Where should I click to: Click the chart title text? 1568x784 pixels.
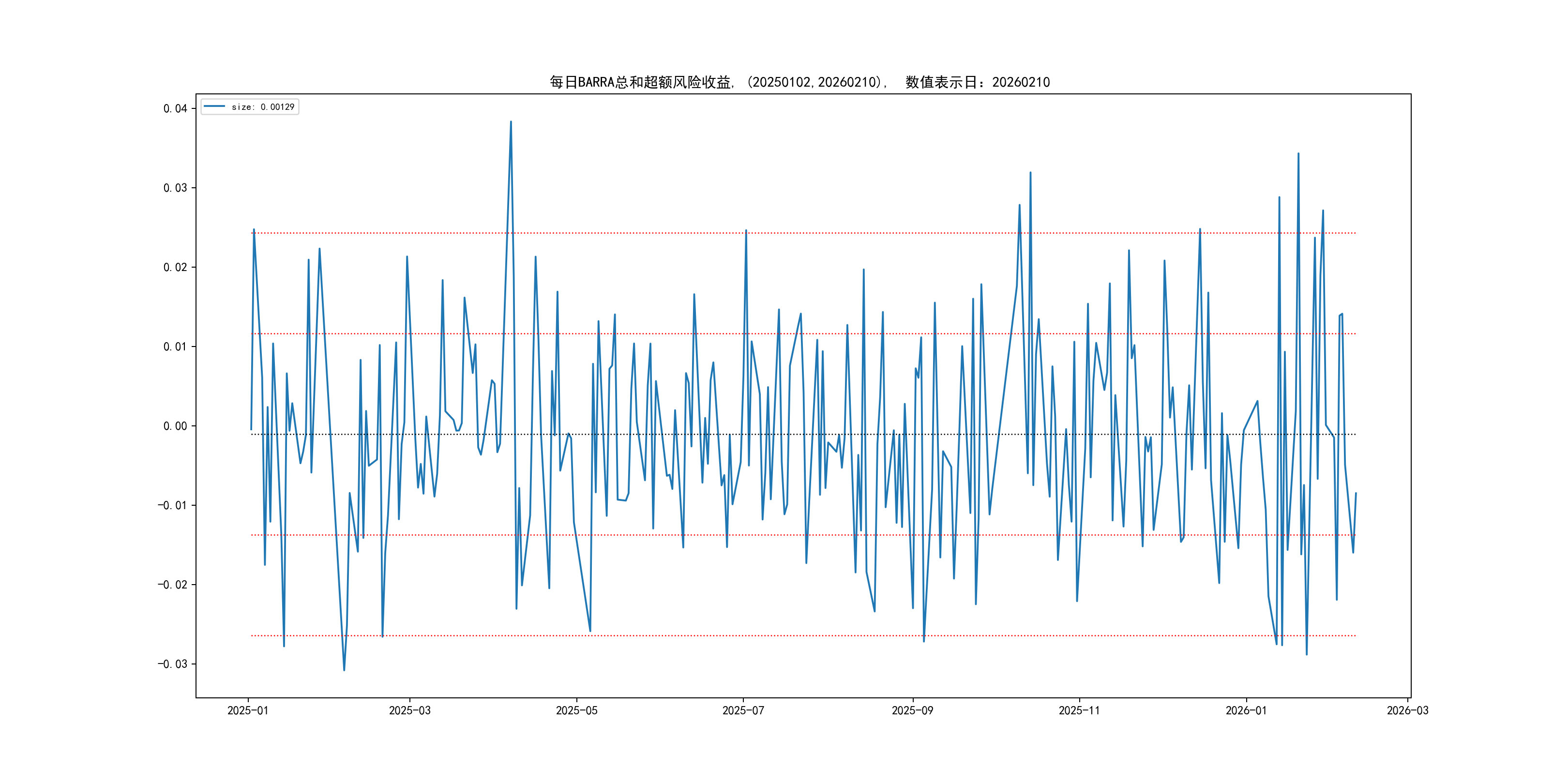click(799, 82)
